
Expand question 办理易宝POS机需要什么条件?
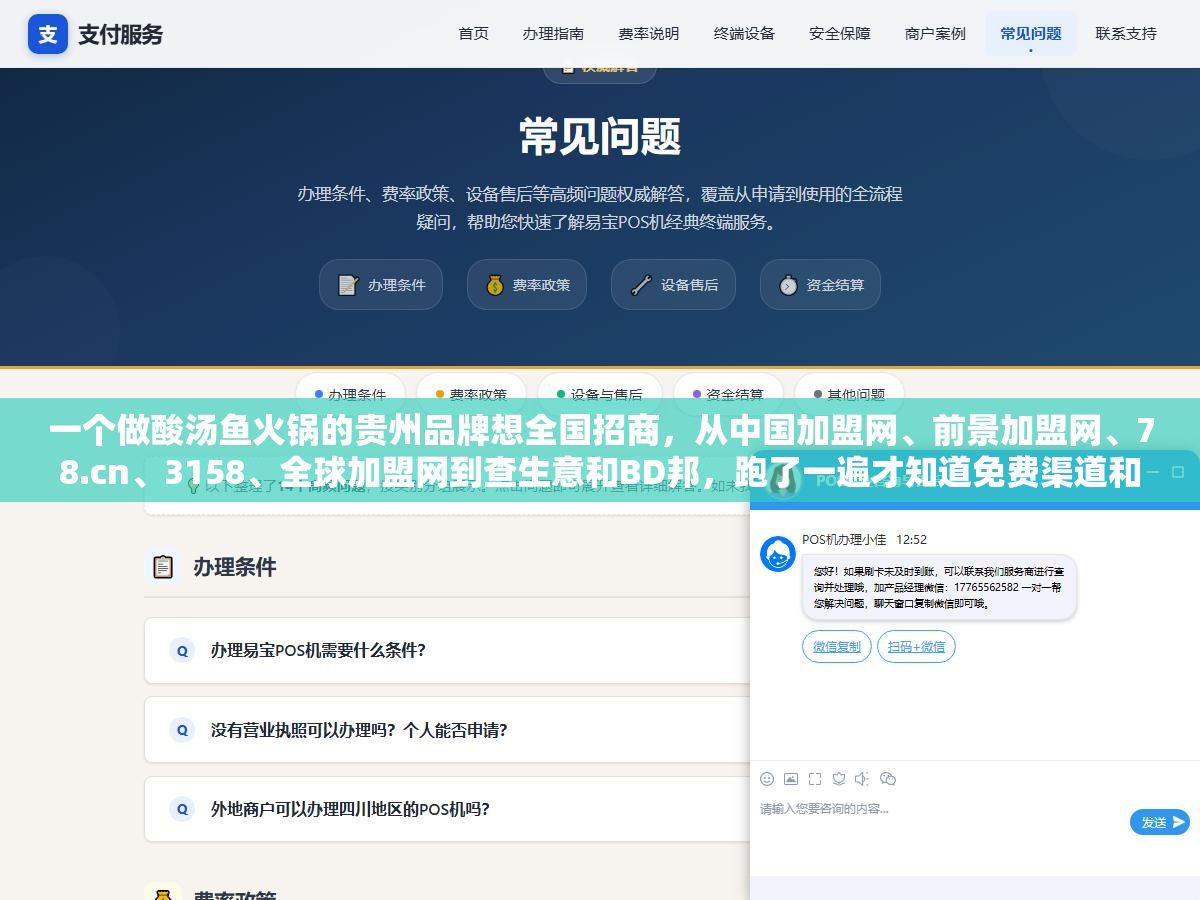pyautogui.click(x=447, y=650)
